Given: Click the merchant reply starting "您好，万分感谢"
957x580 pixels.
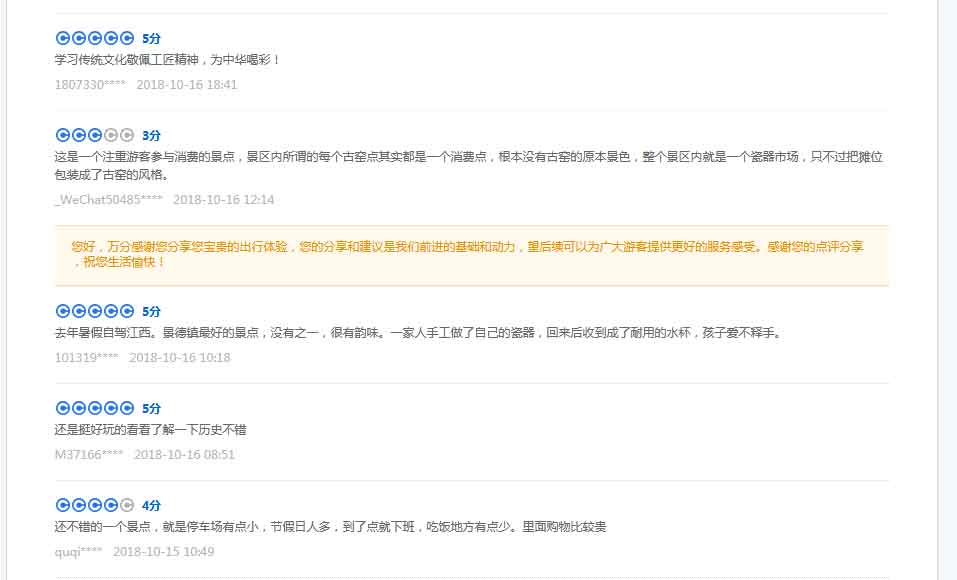Looking at the screenshot, I should coord(468,255).
